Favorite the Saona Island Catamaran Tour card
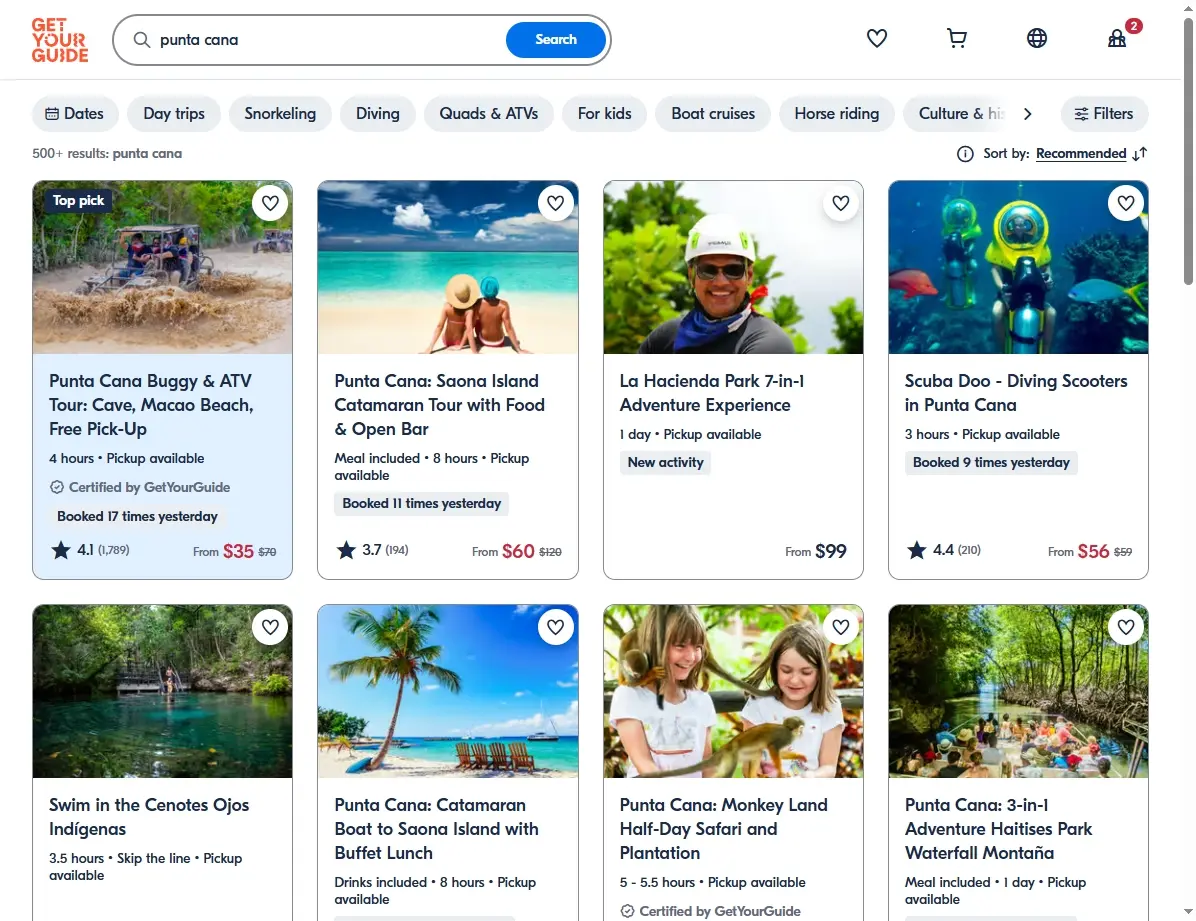This screenshot has width=1196, height=921. click(555, 203)
